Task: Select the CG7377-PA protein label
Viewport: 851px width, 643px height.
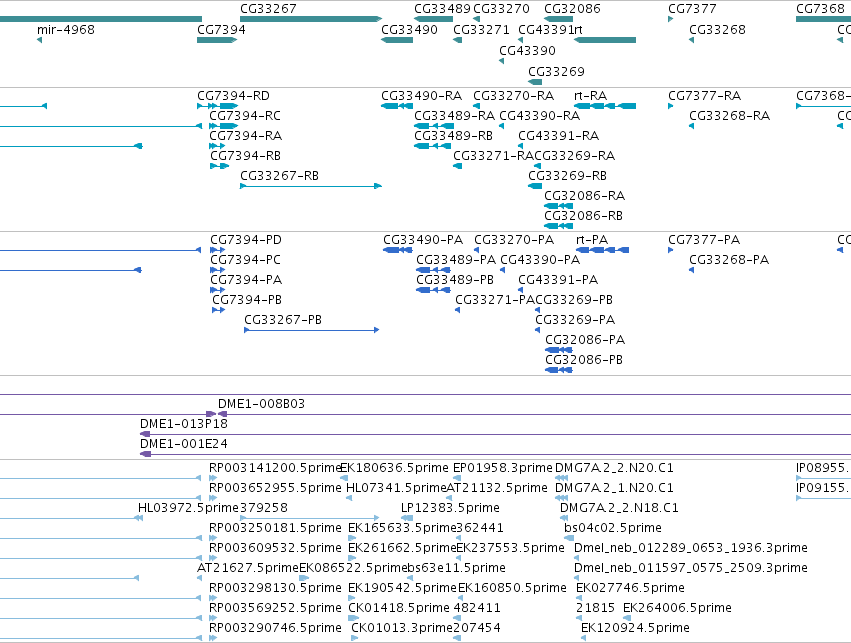Action: [x=704, y=240]
